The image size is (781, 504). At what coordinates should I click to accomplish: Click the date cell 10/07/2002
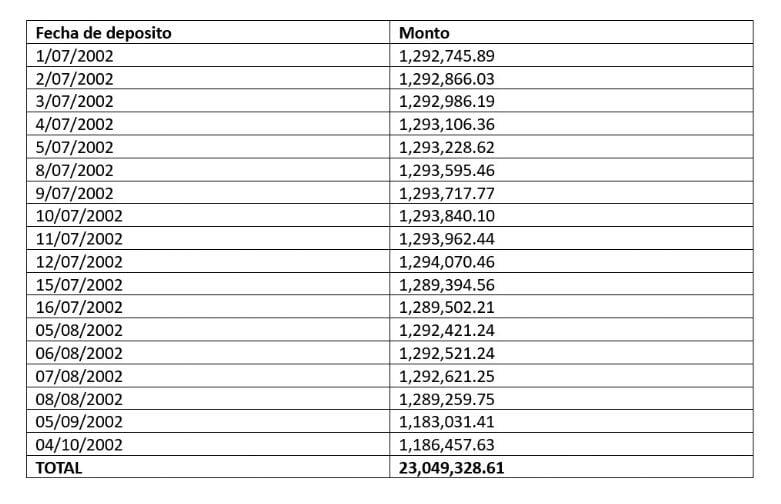point(79,216)
